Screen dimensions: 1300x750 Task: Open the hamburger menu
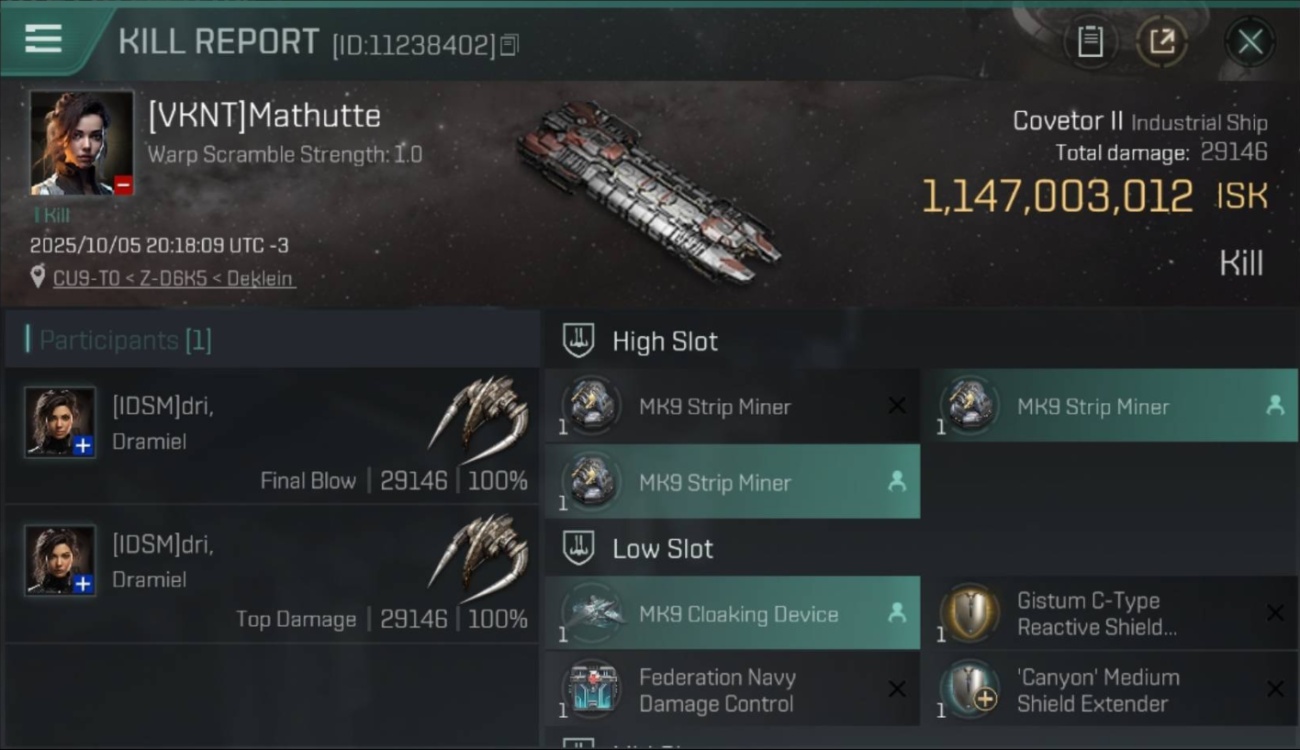(43, 40)
